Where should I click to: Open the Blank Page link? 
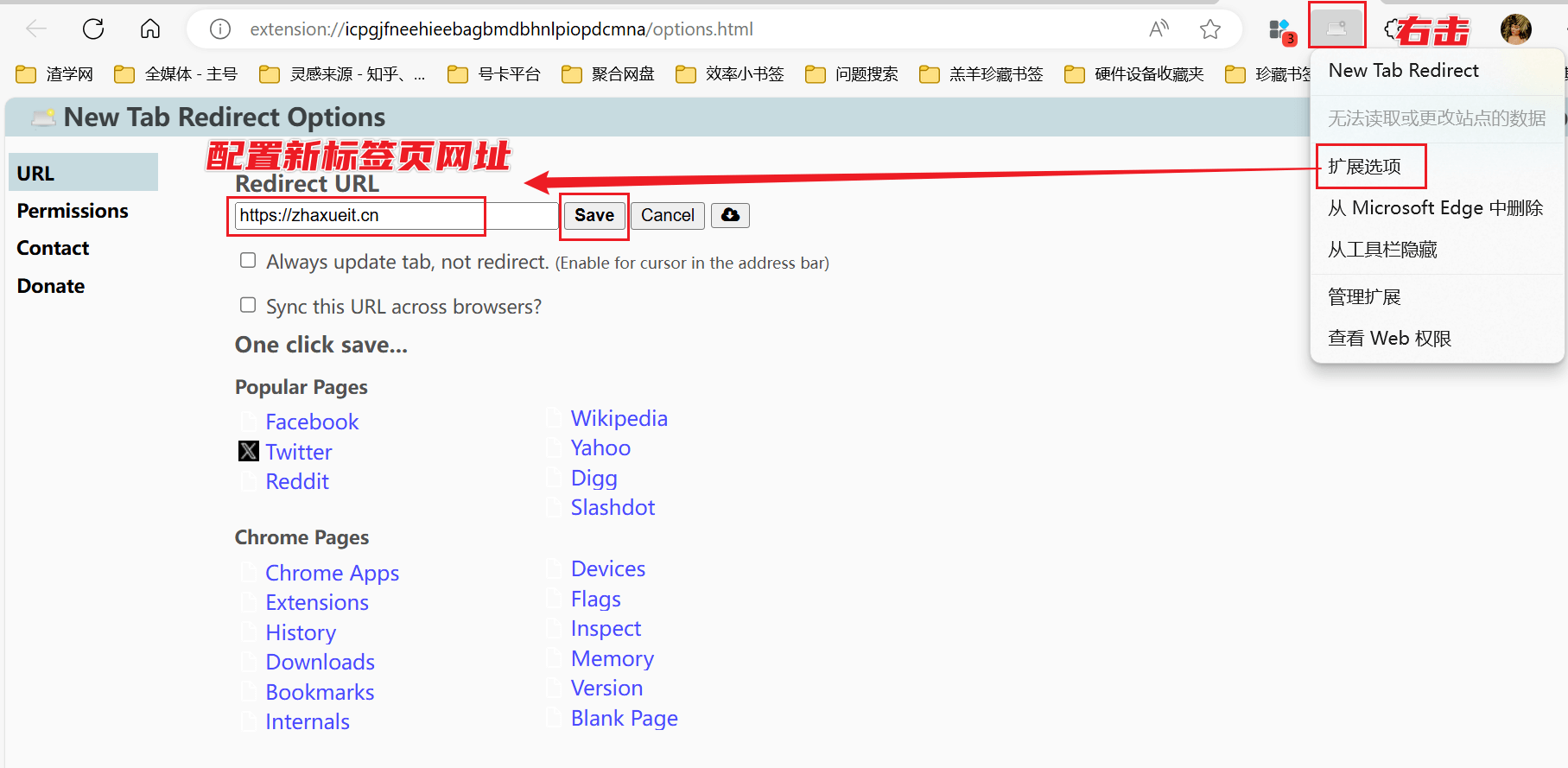pyautogui.click(x=625, y=718)
